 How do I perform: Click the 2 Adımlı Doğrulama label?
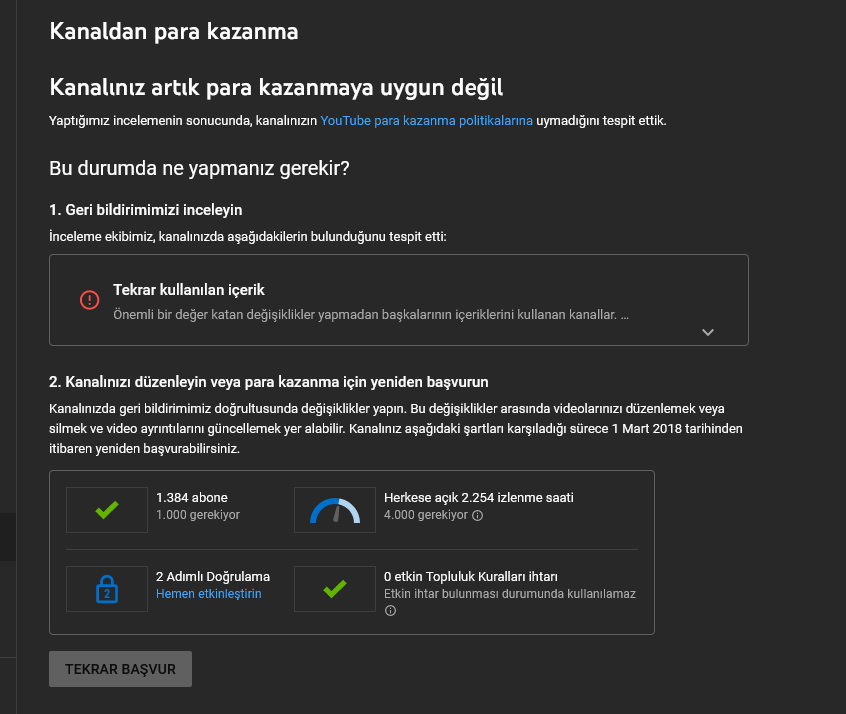(x=213, y=576)
